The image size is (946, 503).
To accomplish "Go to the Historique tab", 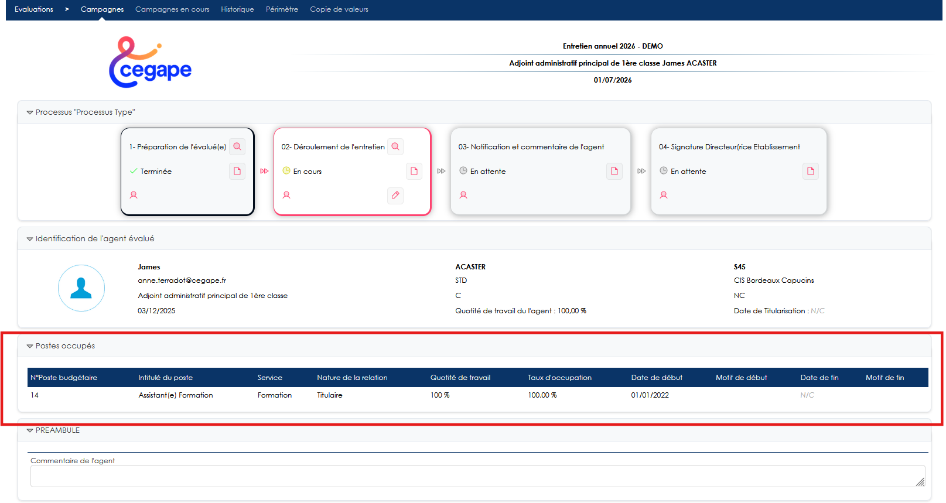I will (x=237, y=10).
